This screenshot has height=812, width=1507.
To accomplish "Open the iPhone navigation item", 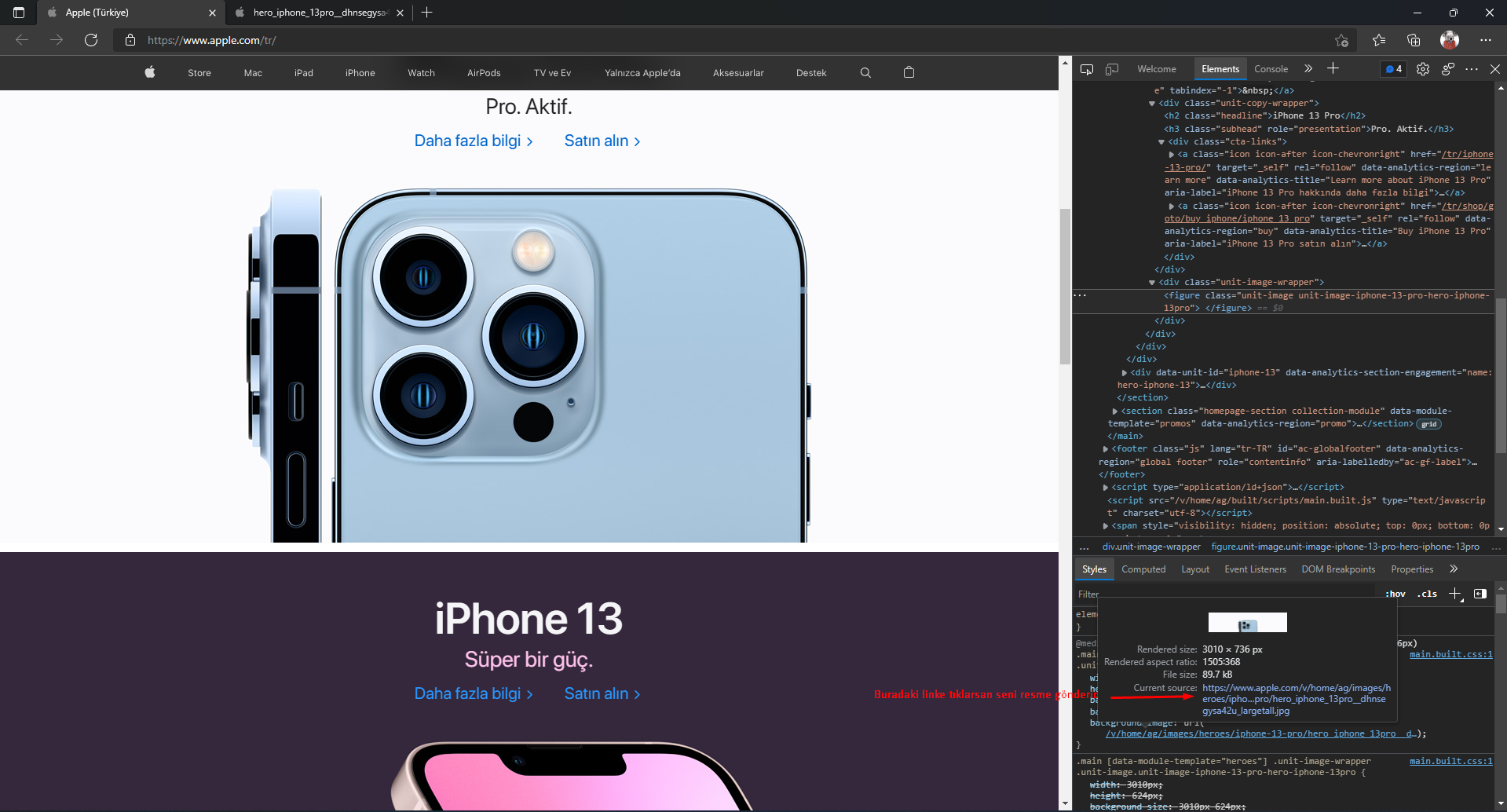I will (360, 73).
